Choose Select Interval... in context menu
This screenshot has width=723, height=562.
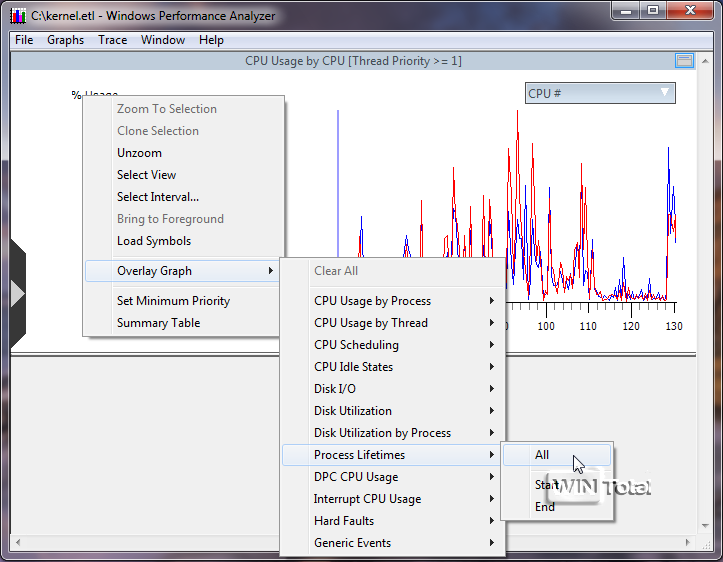coord(158,197)
